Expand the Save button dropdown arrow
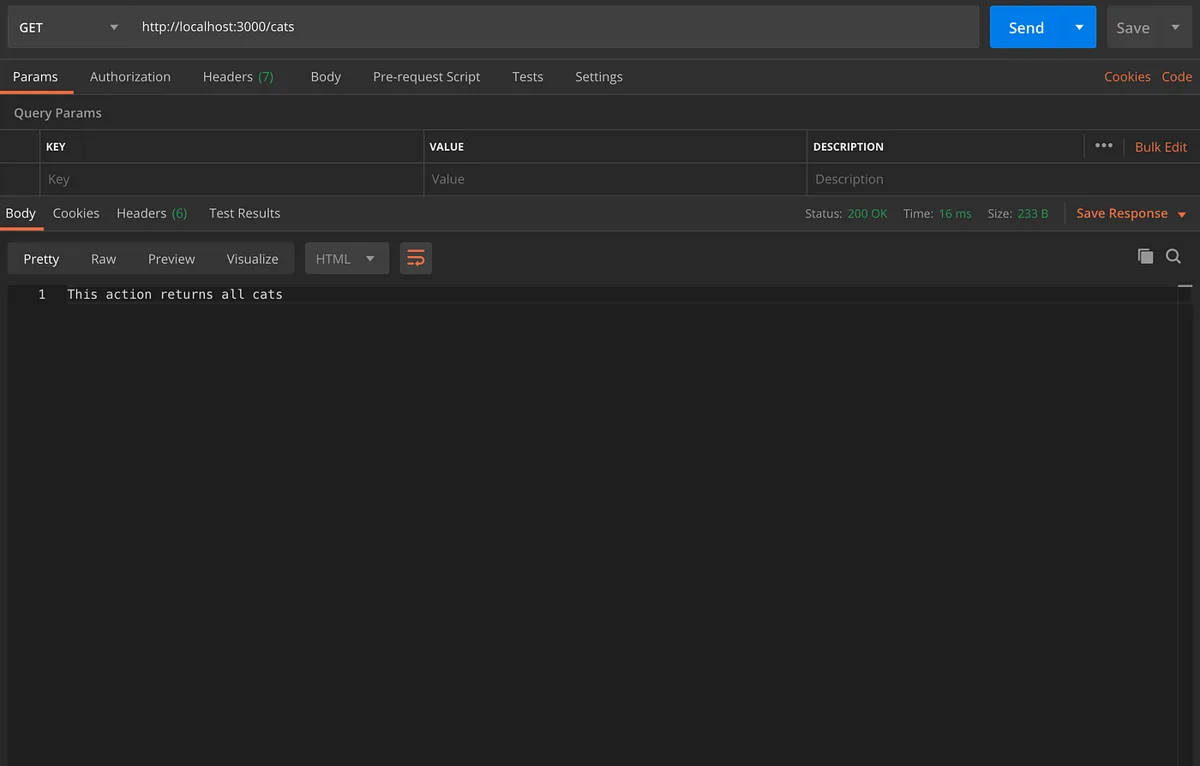 [1176, 28]
